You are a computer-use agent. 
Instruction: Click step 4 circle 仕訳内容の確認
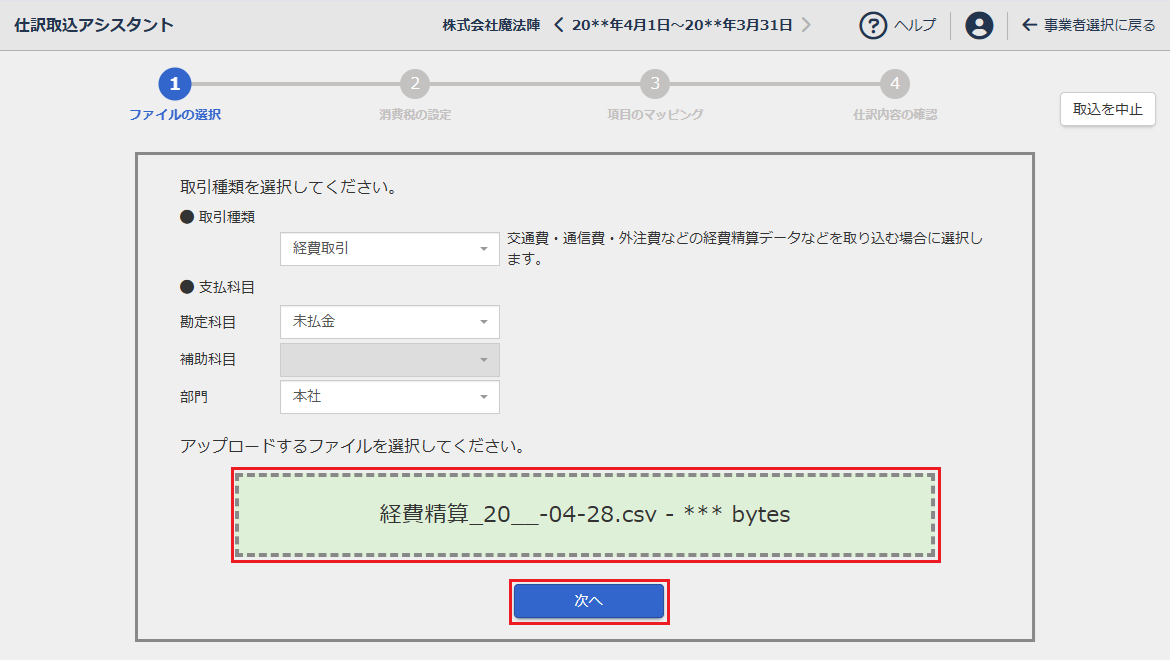(895, 84)
